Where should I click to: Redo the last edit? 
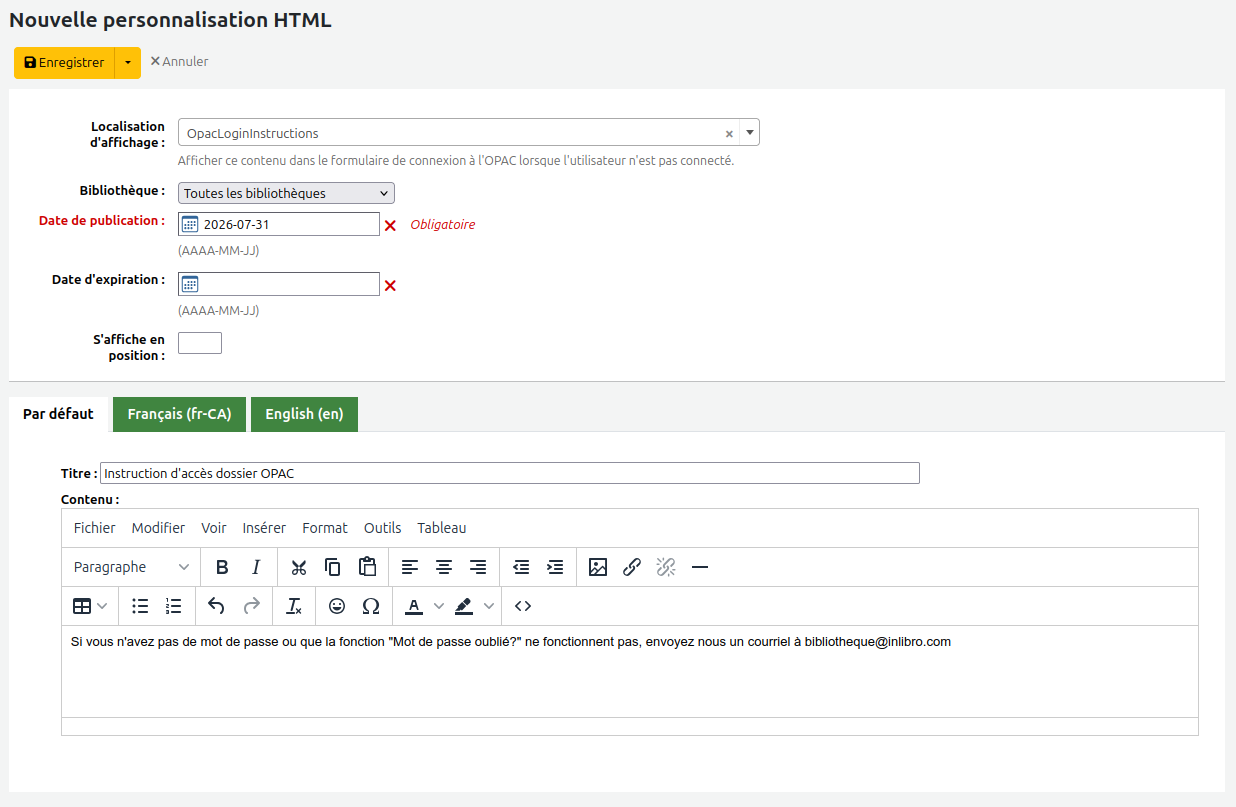(x=251, y=606)
